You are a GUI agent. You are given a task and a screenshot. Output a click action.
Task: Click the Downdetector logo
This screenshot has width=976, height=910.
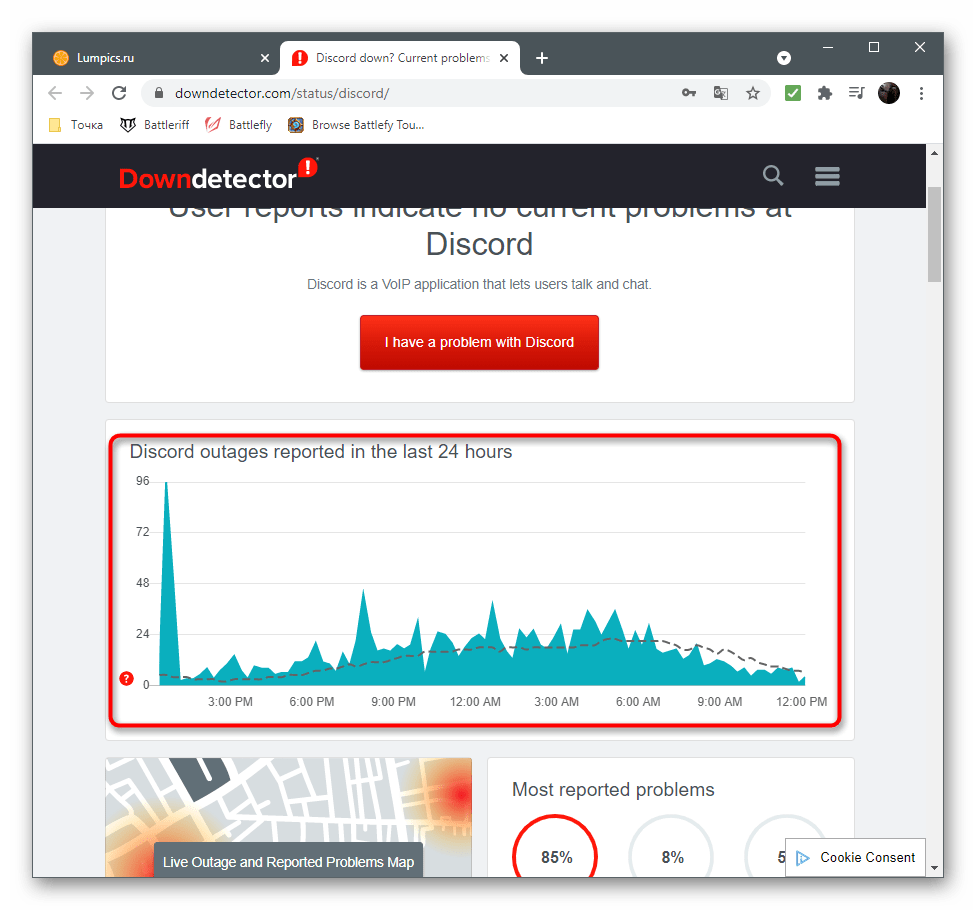[218, 176]
